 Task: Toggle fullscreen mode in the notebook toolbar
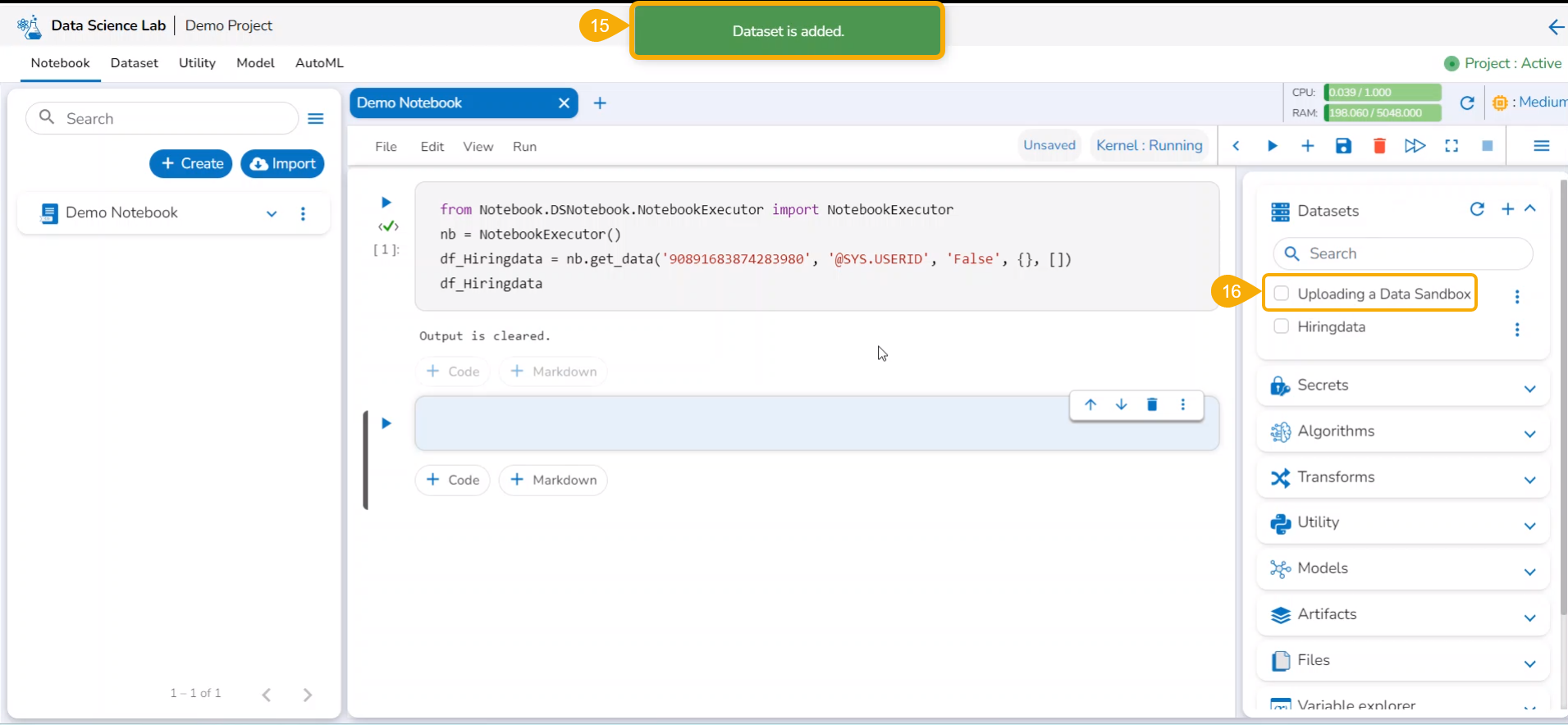pyautogui.click(x=1451, y=146)
